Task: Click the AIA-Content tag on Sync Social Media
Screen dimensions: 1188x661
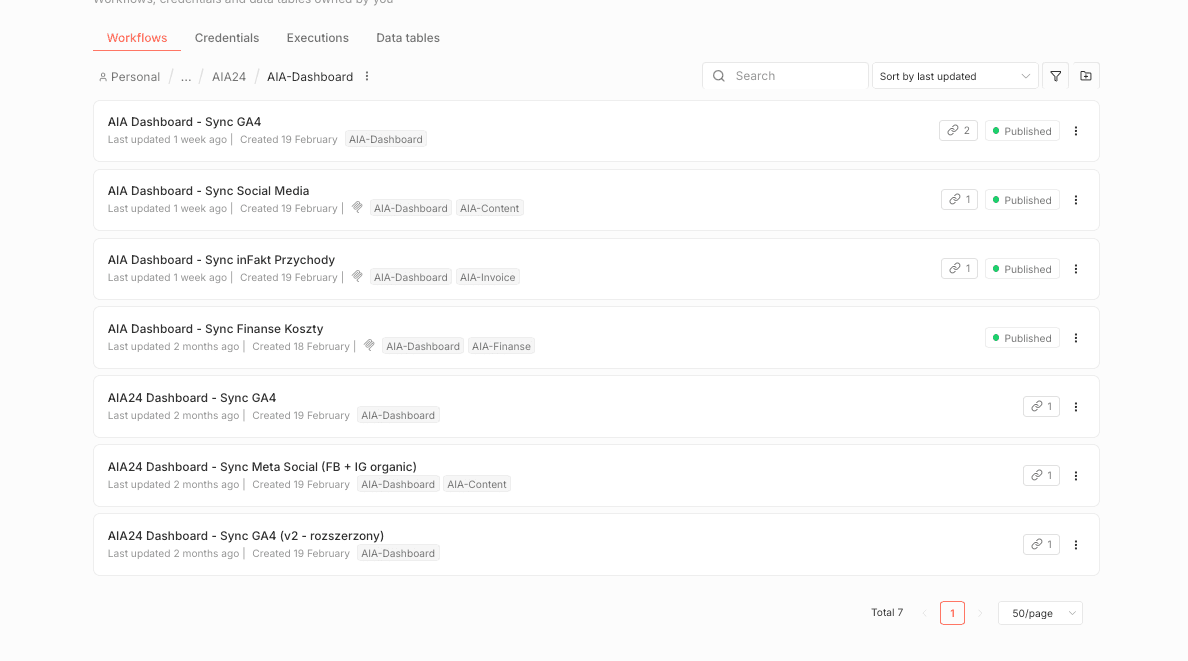Action: [x=489, y=208]
